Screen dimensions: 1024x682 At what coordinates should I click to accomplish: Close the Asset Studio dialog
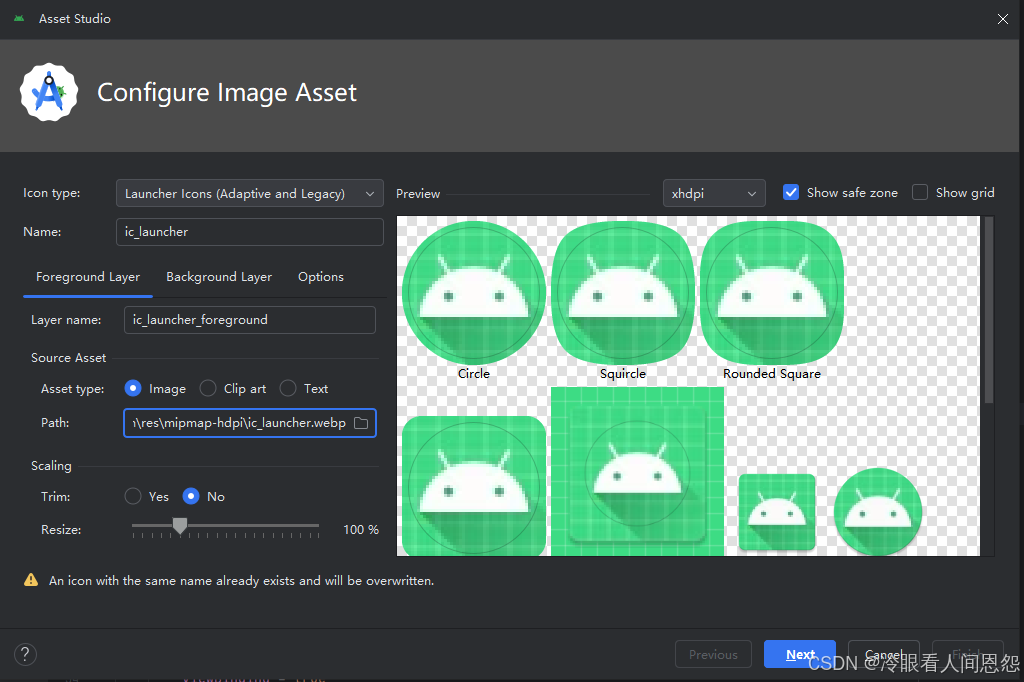[x=1002, y=19]
